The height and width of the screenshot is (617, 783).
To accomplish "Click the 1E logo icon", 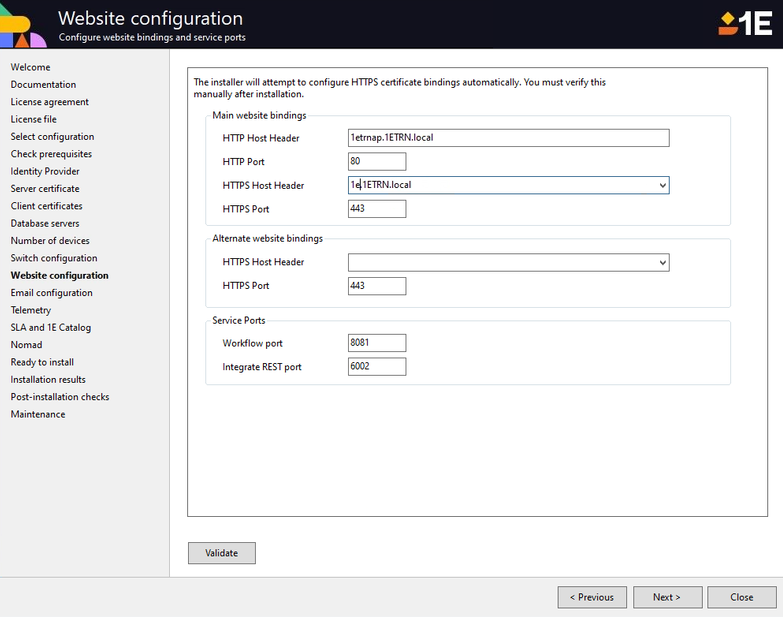I will click(x=745, y=24).
